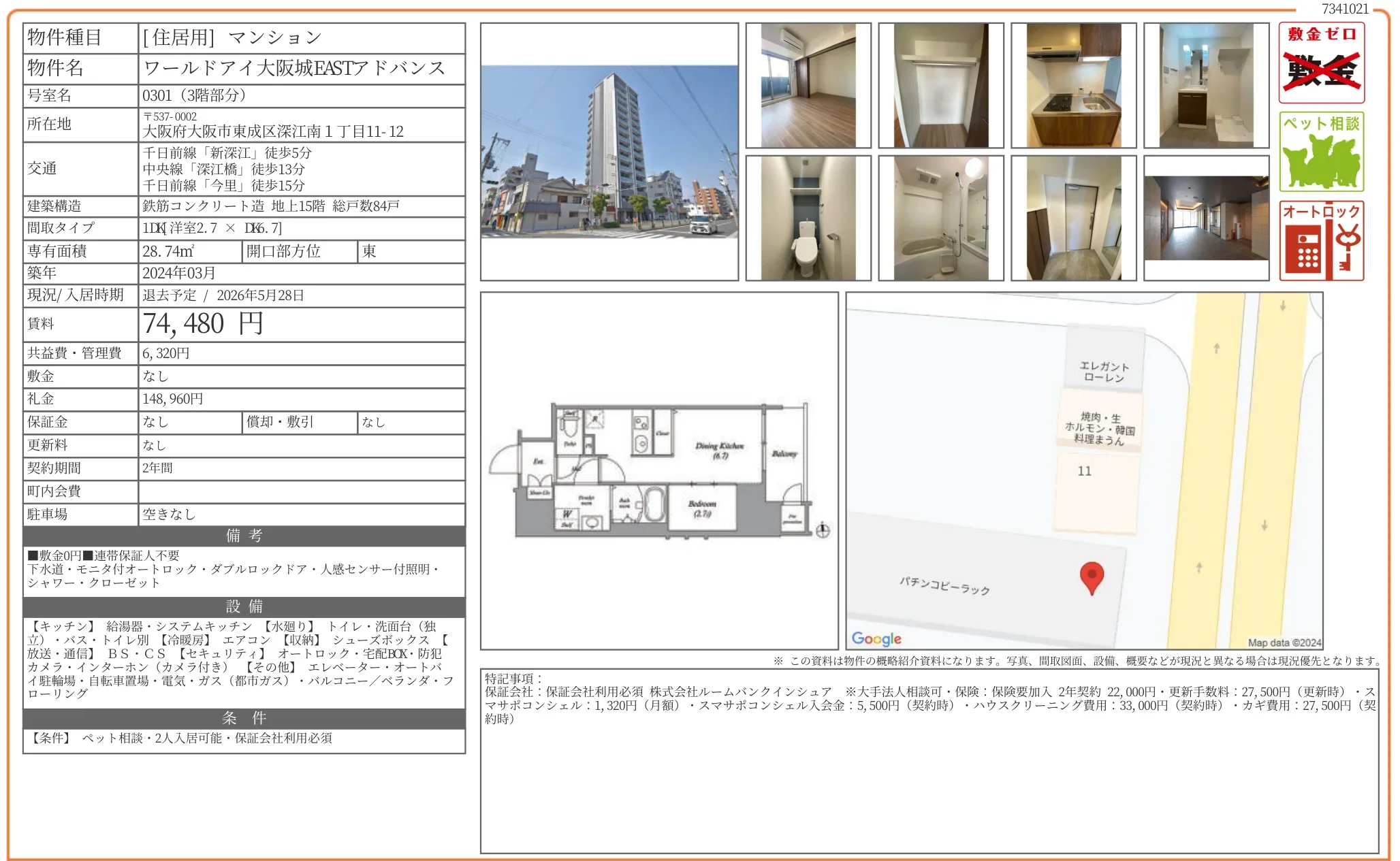Viewport: 1400px width, 861px height.
Task: Open the living room photo thumbnail
Action: pos(808,85)
